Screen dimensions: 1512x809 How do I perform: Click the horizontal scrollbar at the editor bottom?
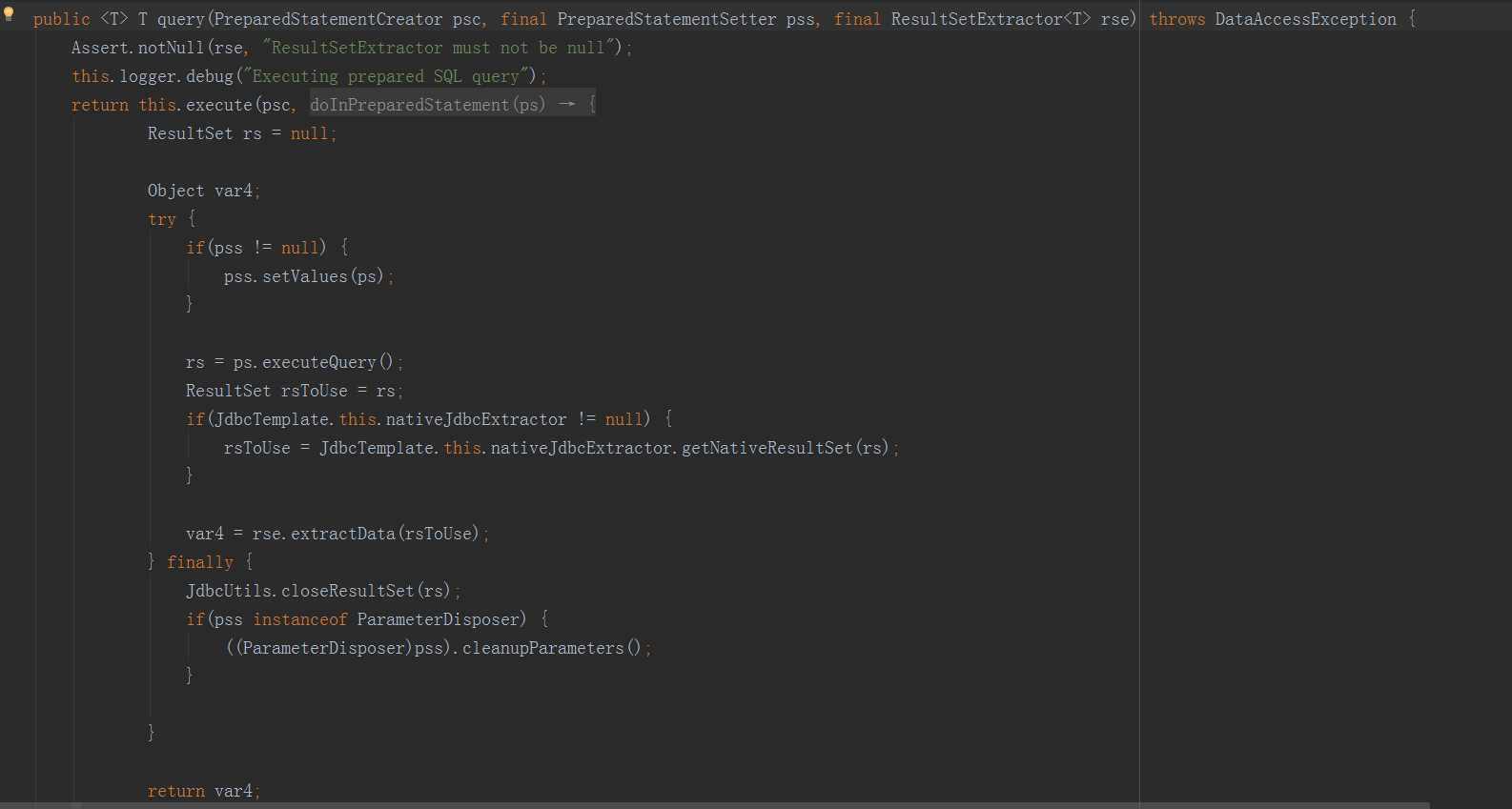tap(715, 805)
